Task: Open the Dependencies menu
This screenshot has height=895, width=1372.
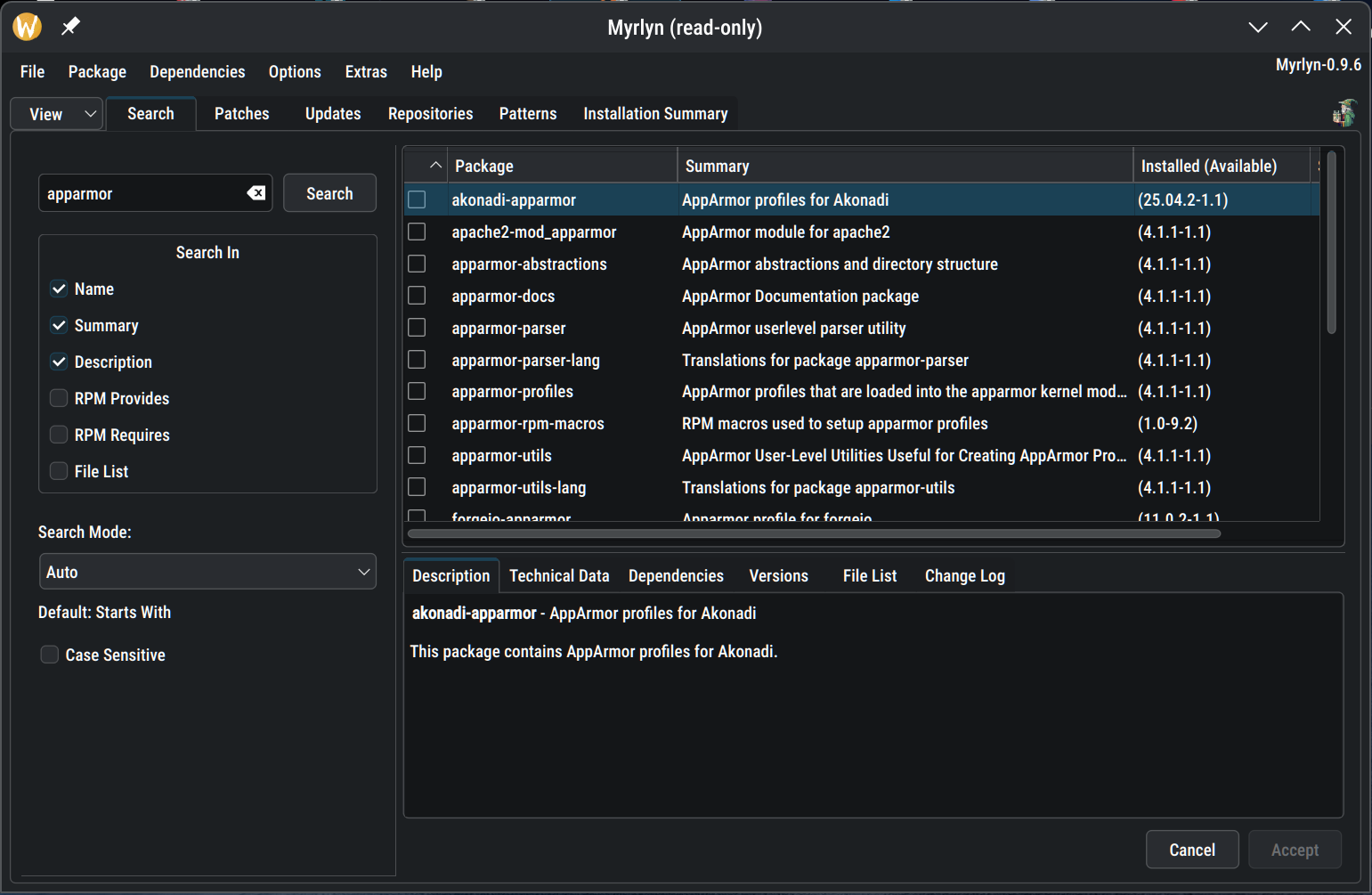Action: pos(198,71)
